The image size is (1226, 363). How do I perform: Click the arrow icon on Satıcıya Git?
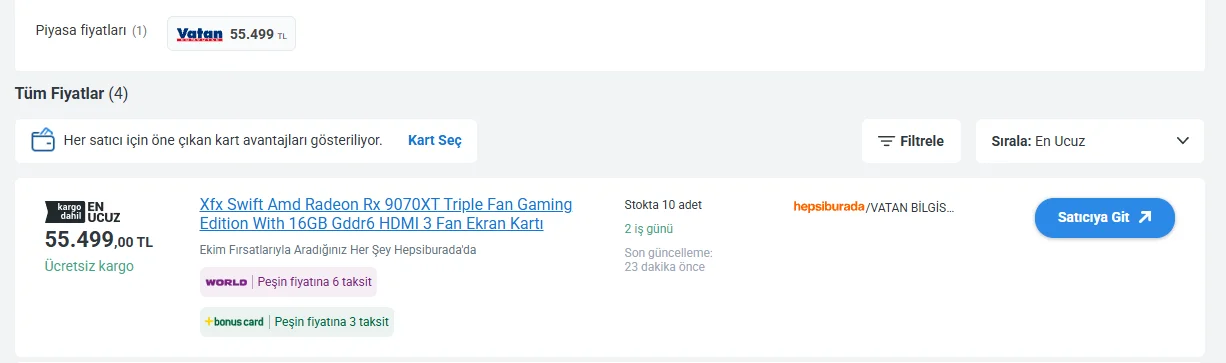pos(1145,217)
